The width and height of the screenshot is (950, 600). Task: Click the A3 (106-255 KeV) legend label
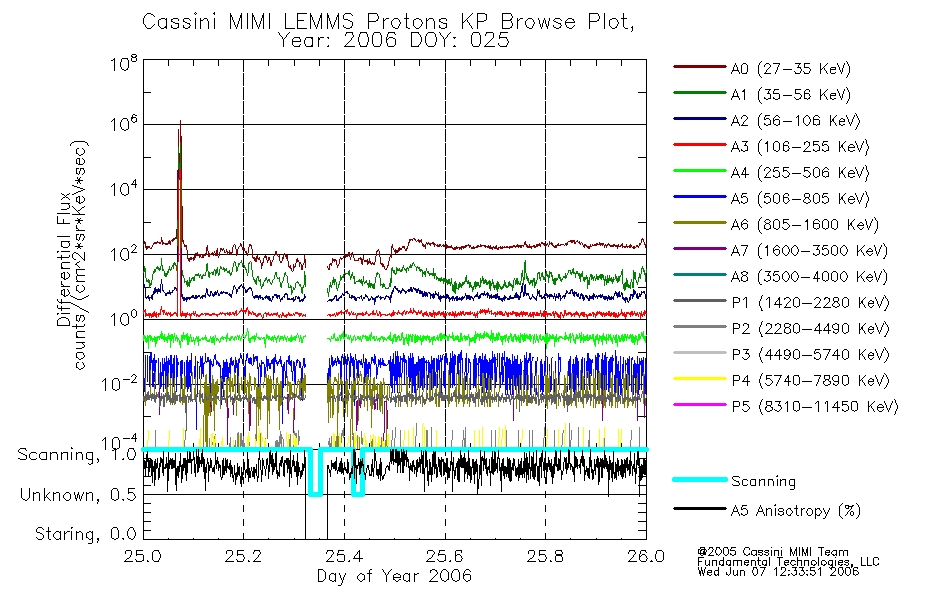coord(800,147)
